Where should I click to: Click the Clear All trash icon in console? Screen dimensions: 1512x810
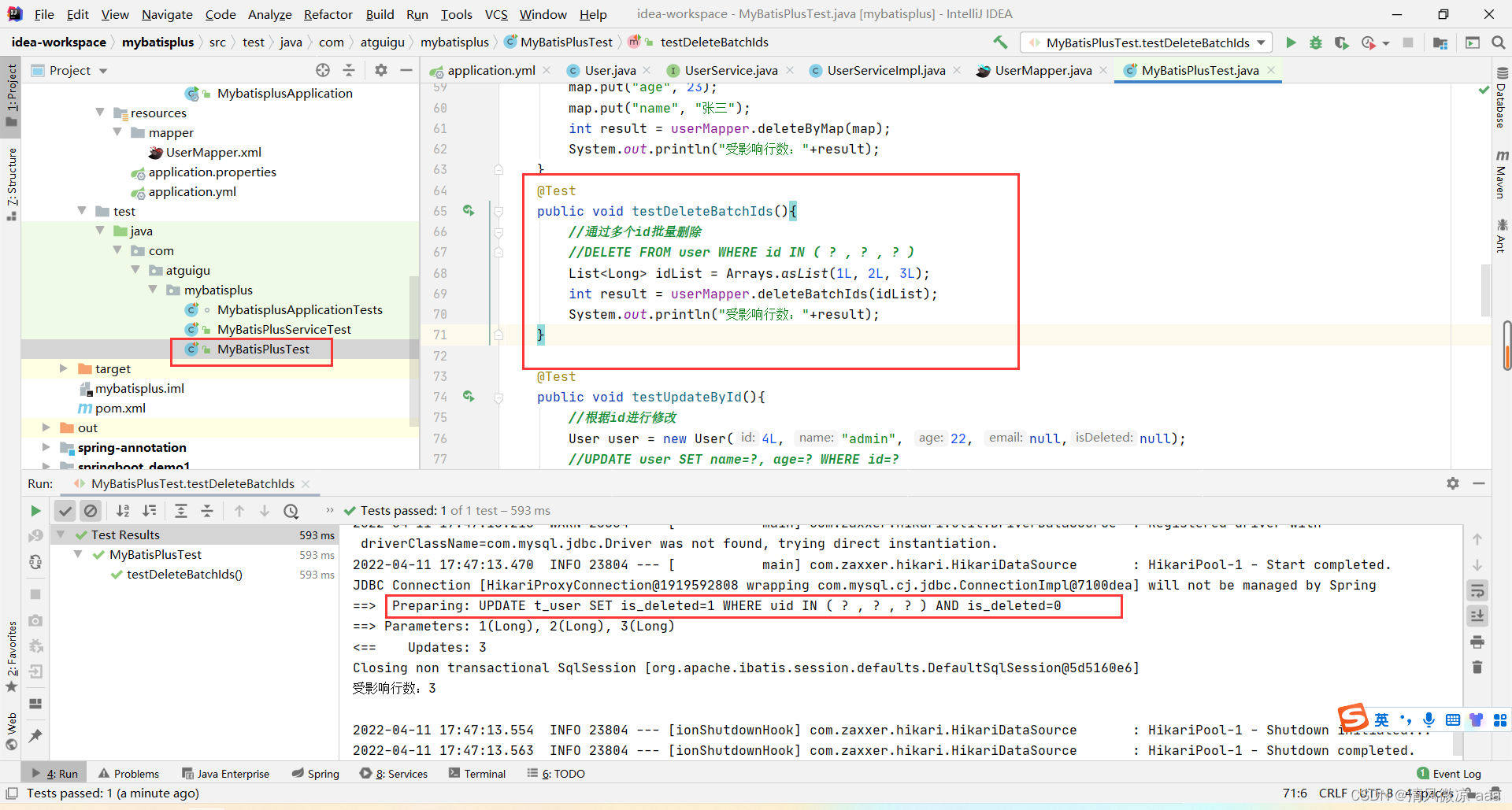tap(1477, 668)
